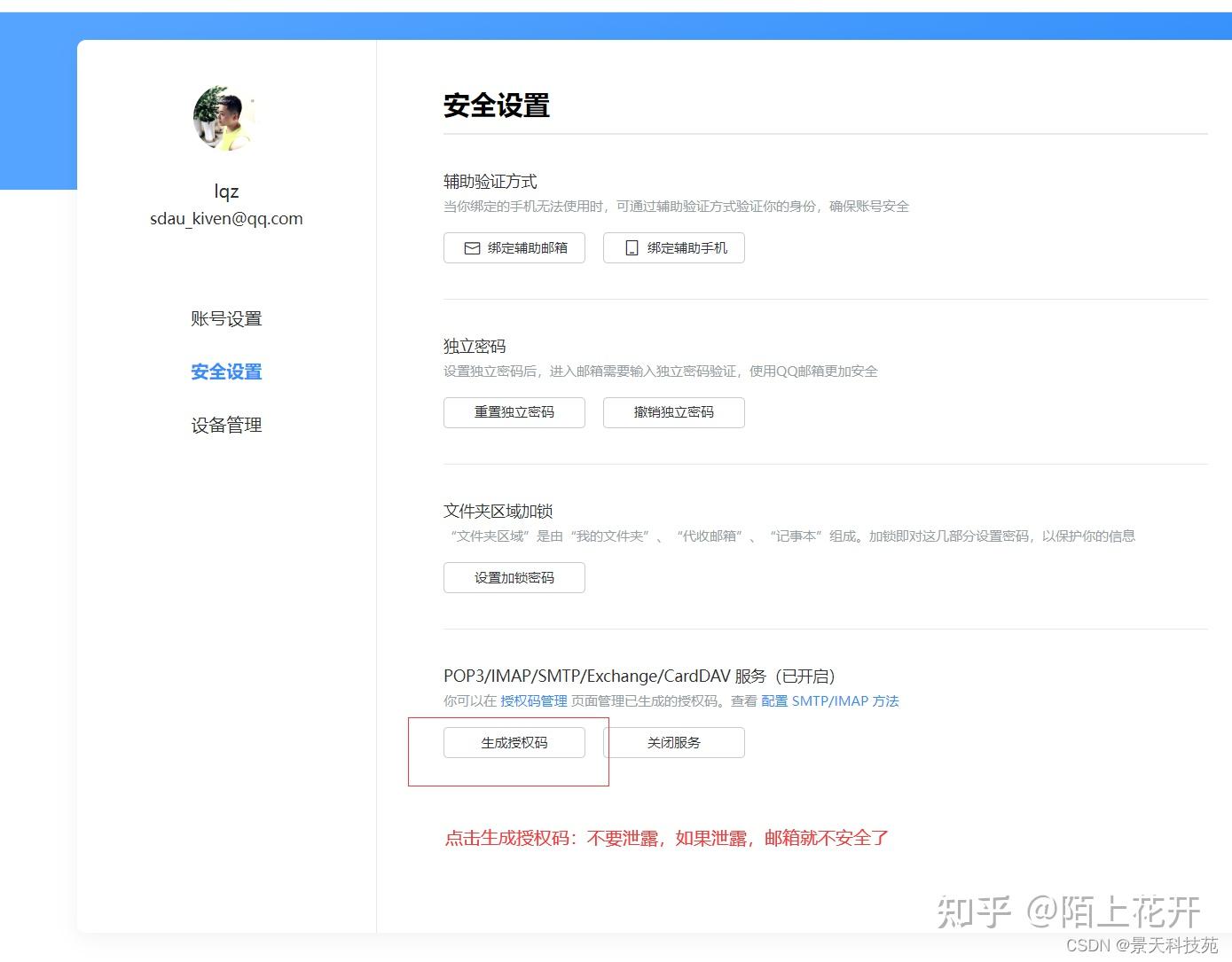1232x962 pixels.
Task: Click 生成授权码 to generate authorization code
Action: [x=514, y=742]
